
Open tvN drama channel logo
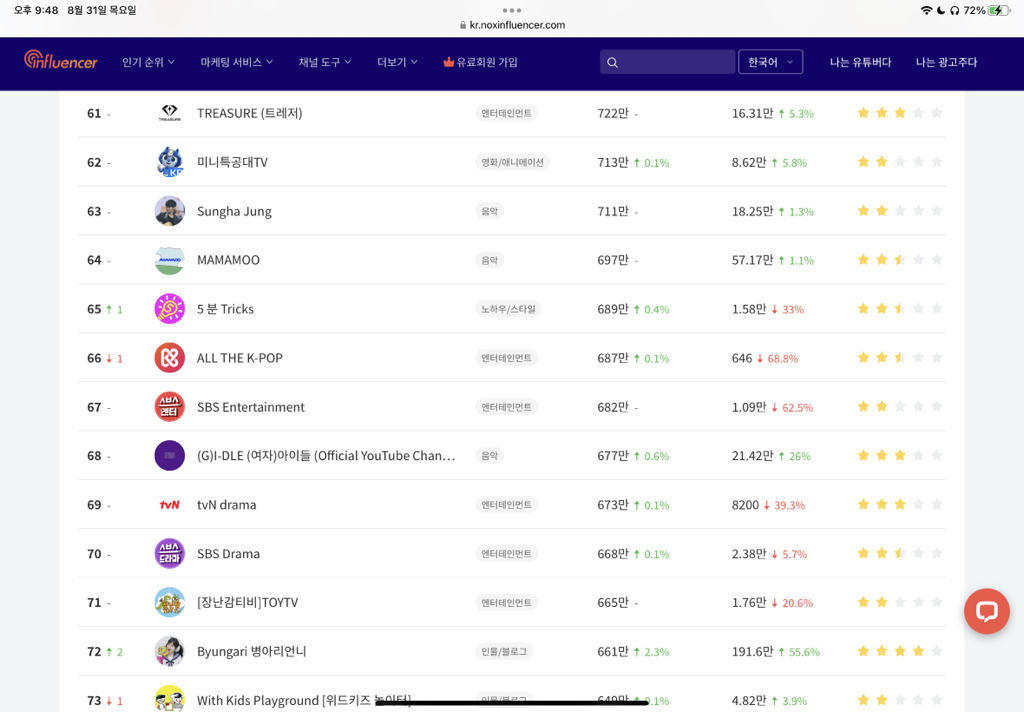169,505
